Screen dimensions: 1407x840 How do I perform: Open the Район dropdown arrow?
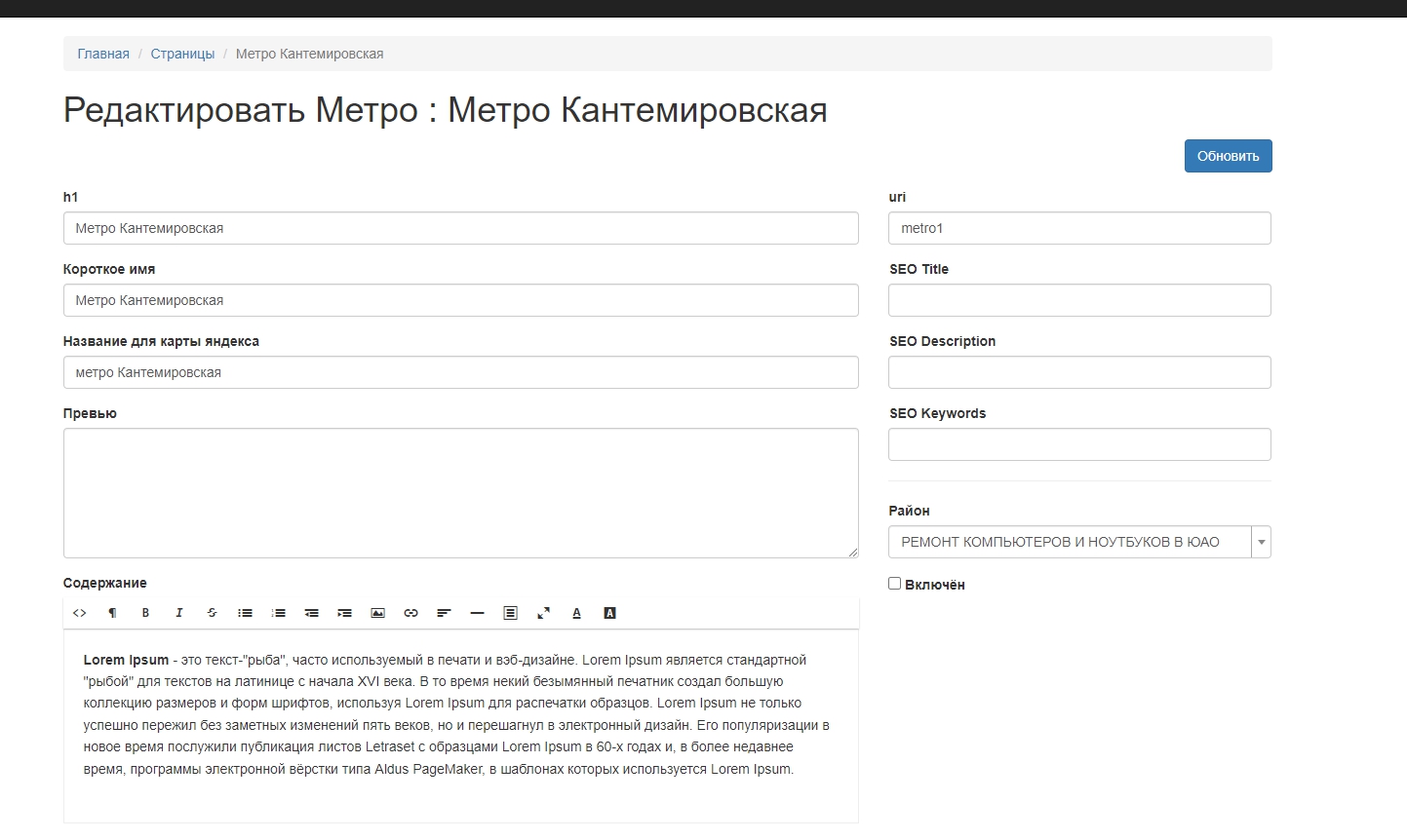click(x=1261, y=542)
